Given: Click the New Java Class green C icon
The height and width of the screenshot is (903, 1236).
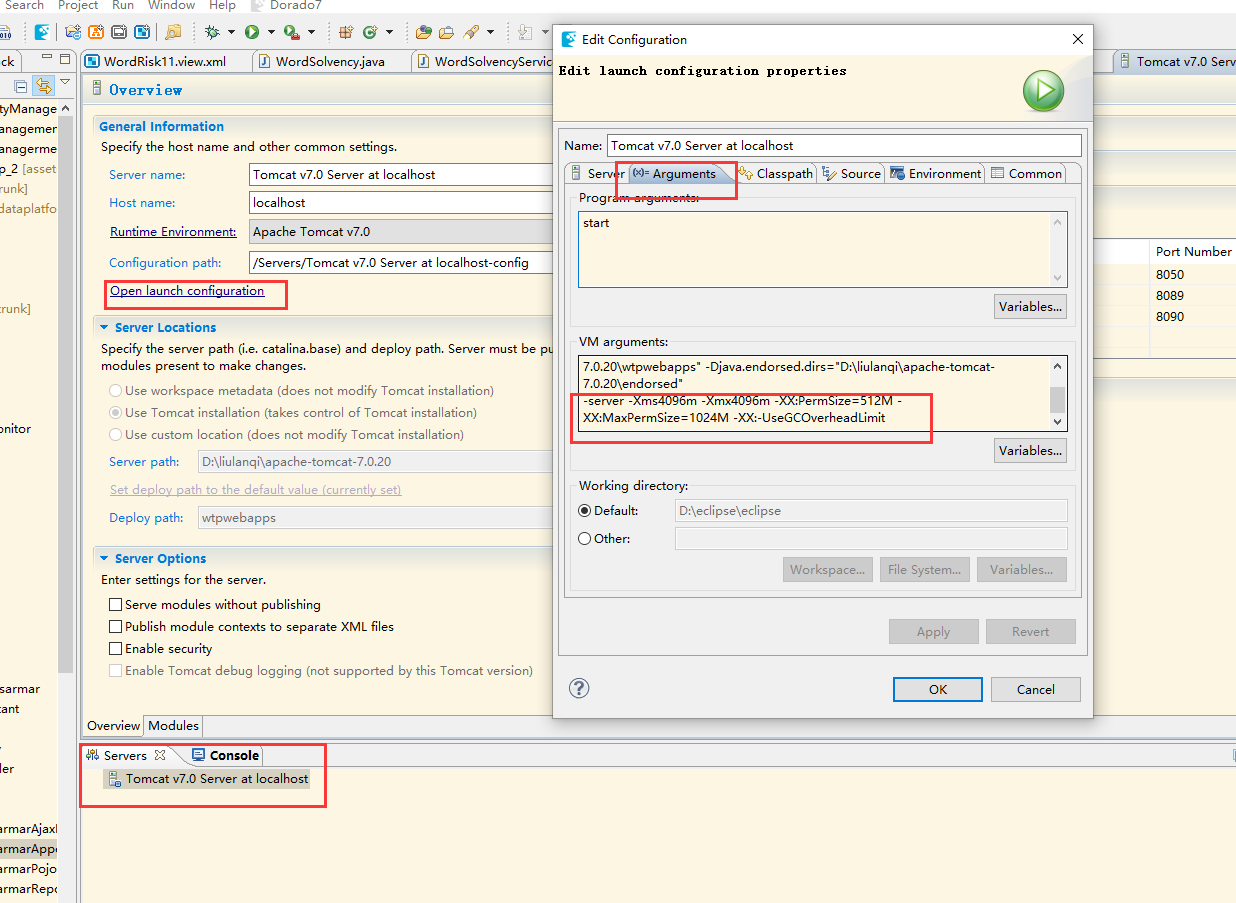Looking at the screenshot, I should click(x=369, y=32).
